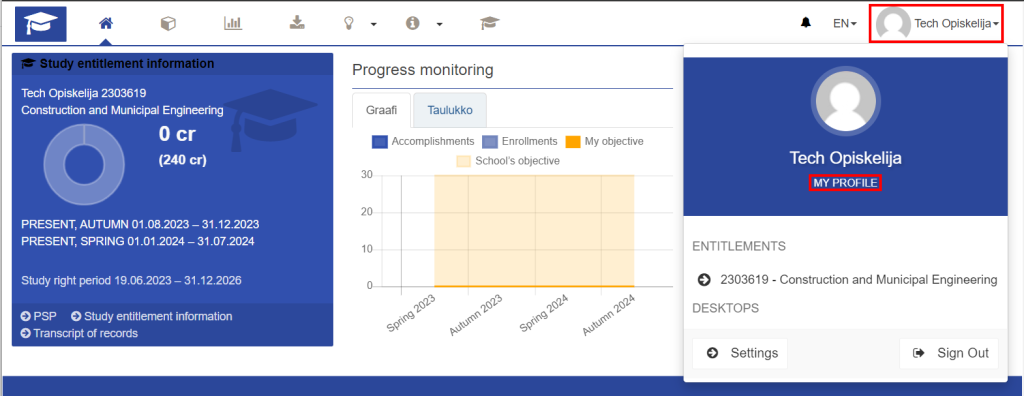
Task: Expand the info circle dropdown menu
Action: coord(424,24)
